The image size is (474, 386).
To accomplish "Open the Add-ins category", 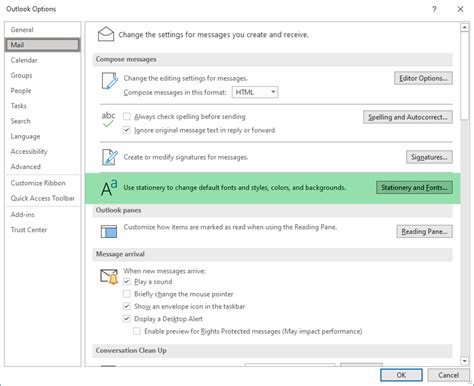I will tap(43, 214).
